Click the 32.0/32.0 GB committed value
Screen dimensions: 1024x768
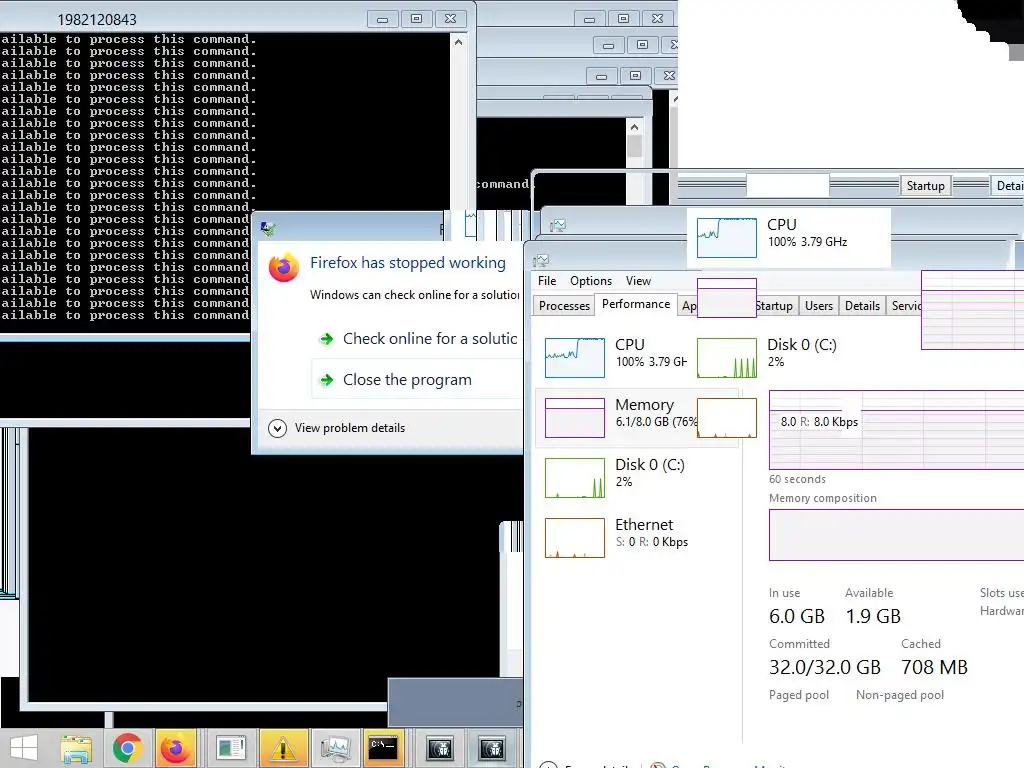[x=825, y=667]
